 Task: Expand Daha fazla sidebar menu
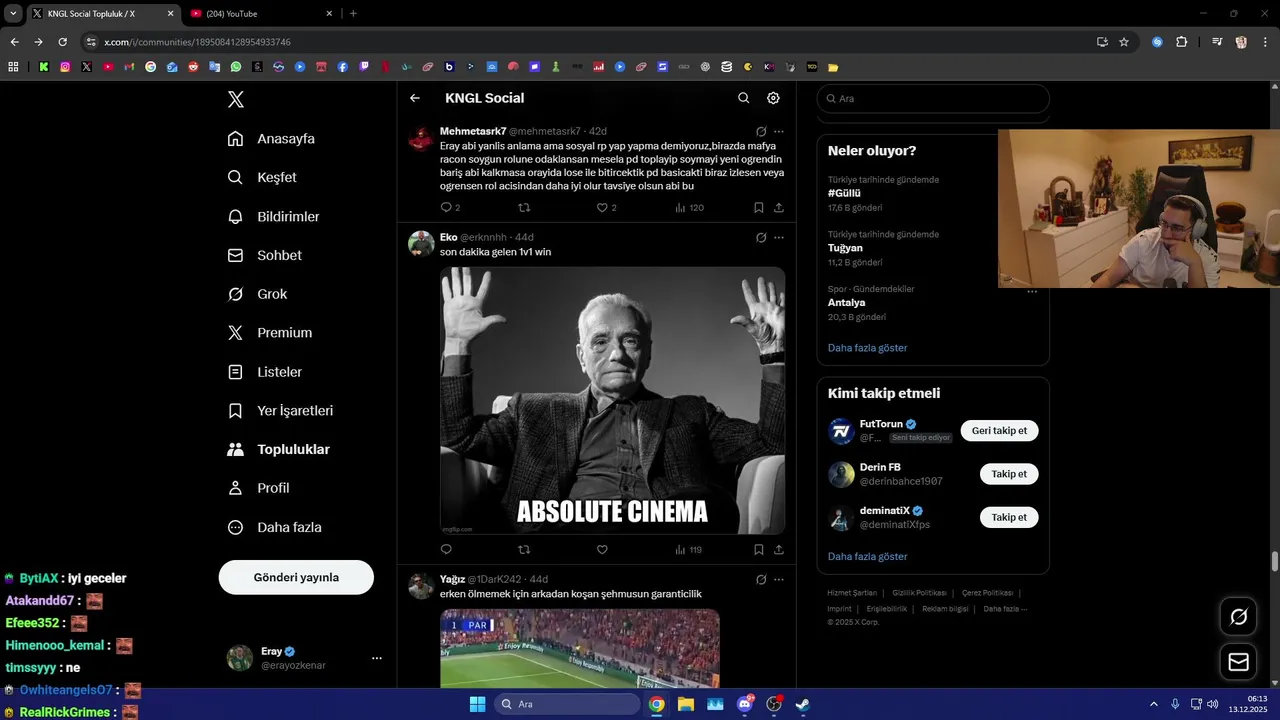coord(274,527)
